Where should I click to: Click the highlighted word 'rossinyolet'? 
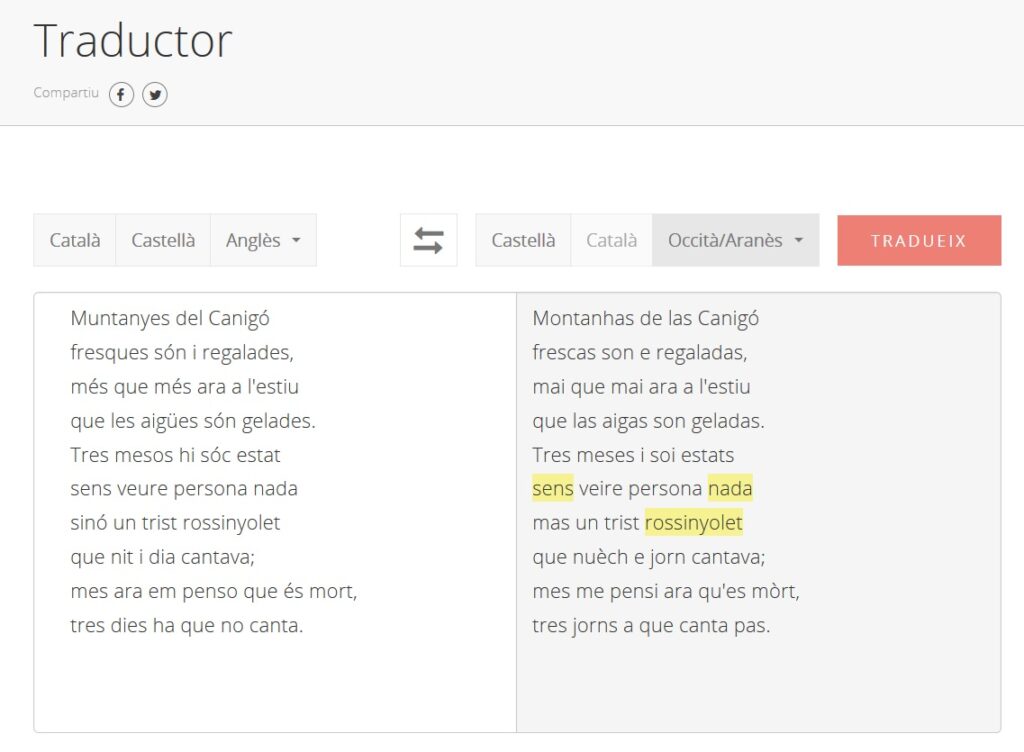coord(694,523)
